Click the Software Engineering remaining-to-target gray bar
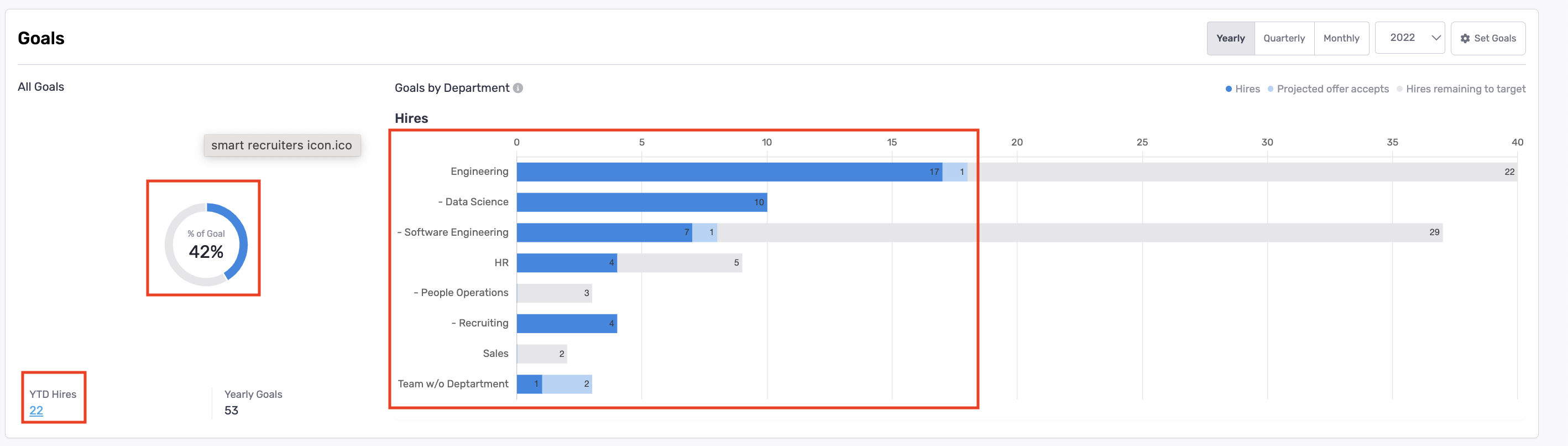Screen dimensions: 1568x446 (x=1078, y=232)
